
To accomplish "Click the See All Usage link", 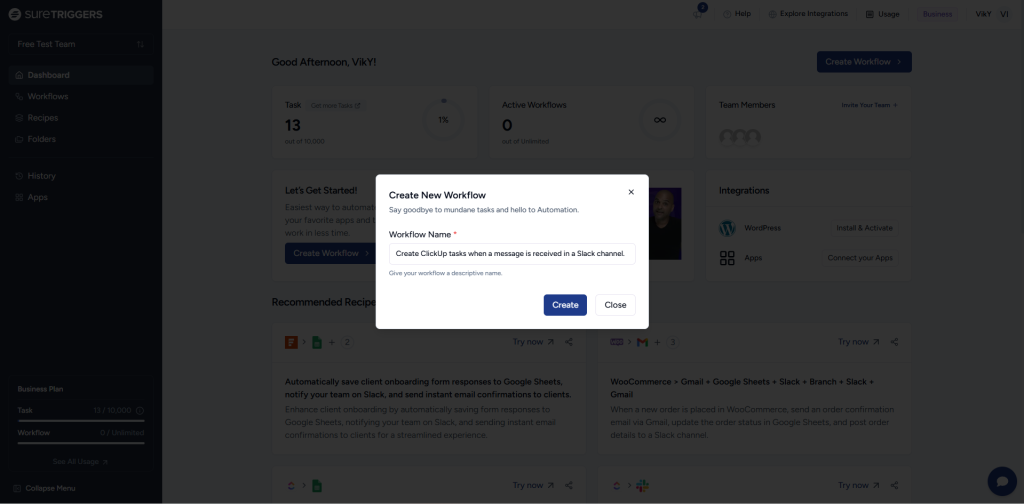I will tap(80, 462).
